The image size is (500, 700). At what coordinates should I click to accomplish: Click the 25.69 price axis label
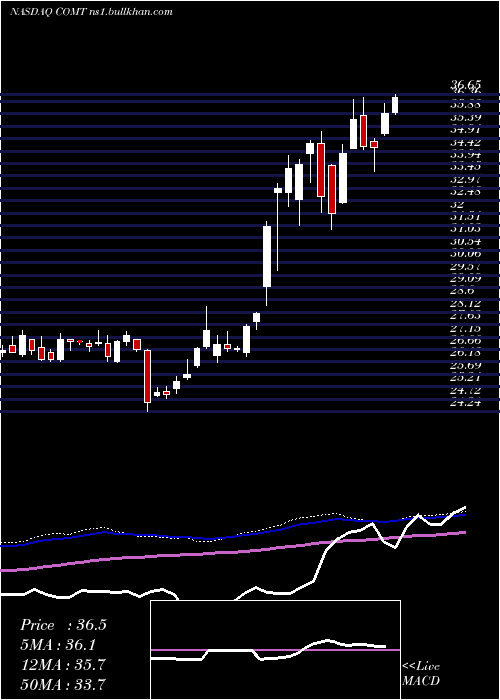465,366
